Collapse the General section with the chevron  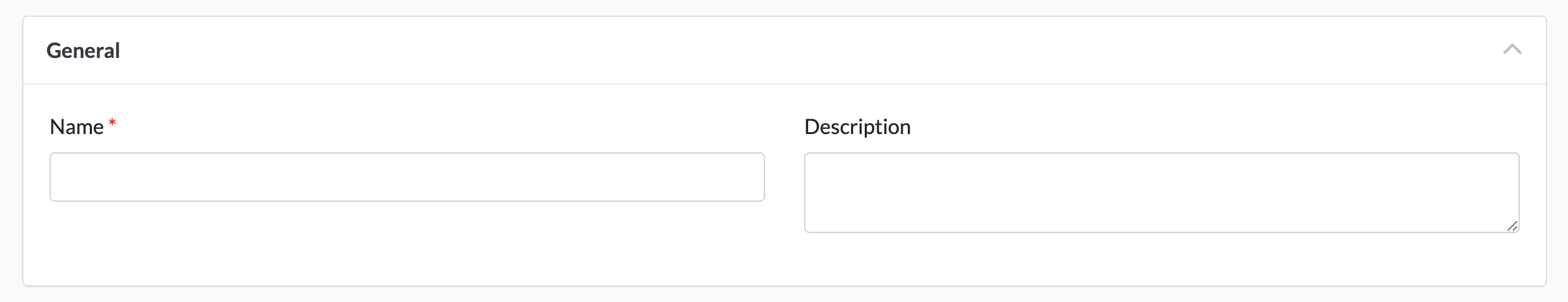1512,49
